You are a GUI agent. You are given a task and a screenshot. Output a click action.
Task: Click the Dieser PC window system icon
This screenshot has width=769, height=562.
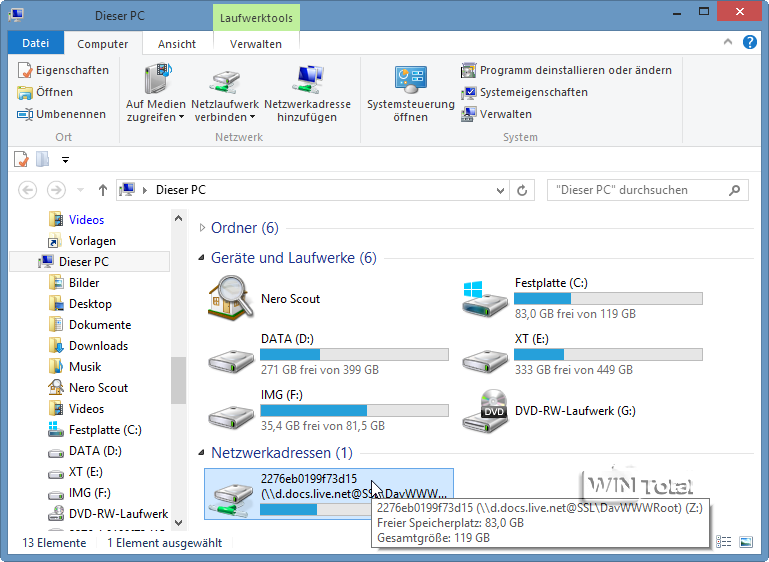tap(16, 15)
